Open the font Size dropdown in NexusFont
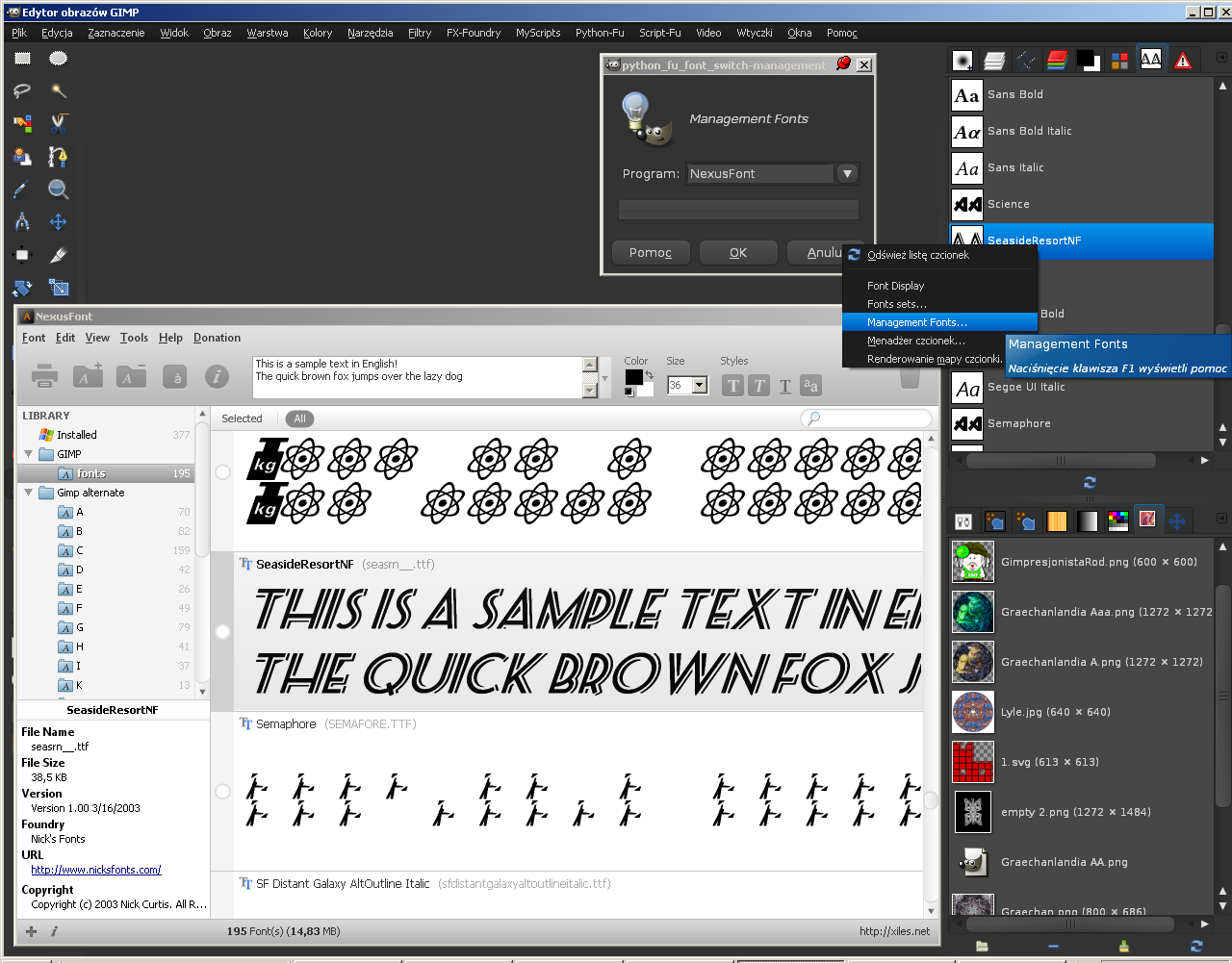 click(700, 386)
